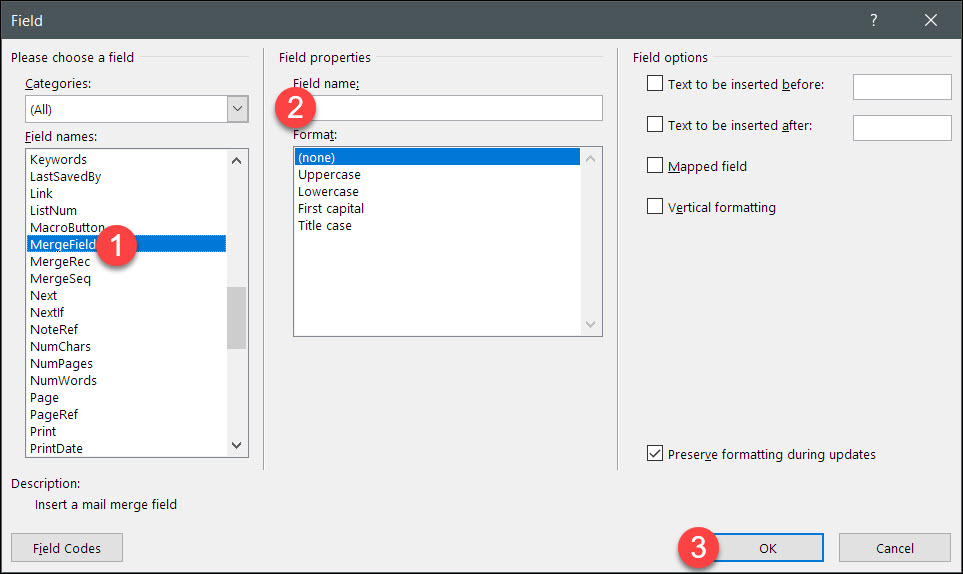Select NumPages from the field list
This screenshot has height=574, width=963.
(x=62, y=363)
